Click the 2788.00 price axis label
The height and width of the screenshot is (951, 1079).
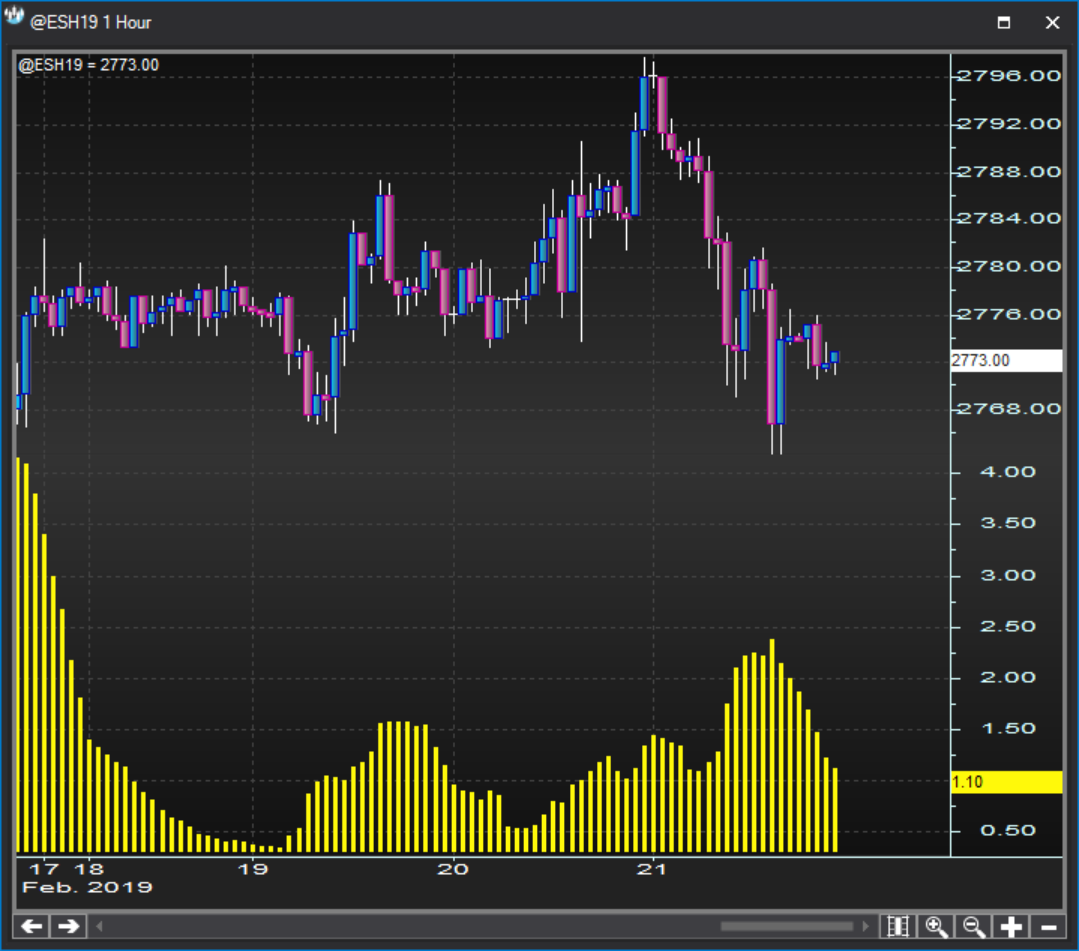(x=1009, y=171)
